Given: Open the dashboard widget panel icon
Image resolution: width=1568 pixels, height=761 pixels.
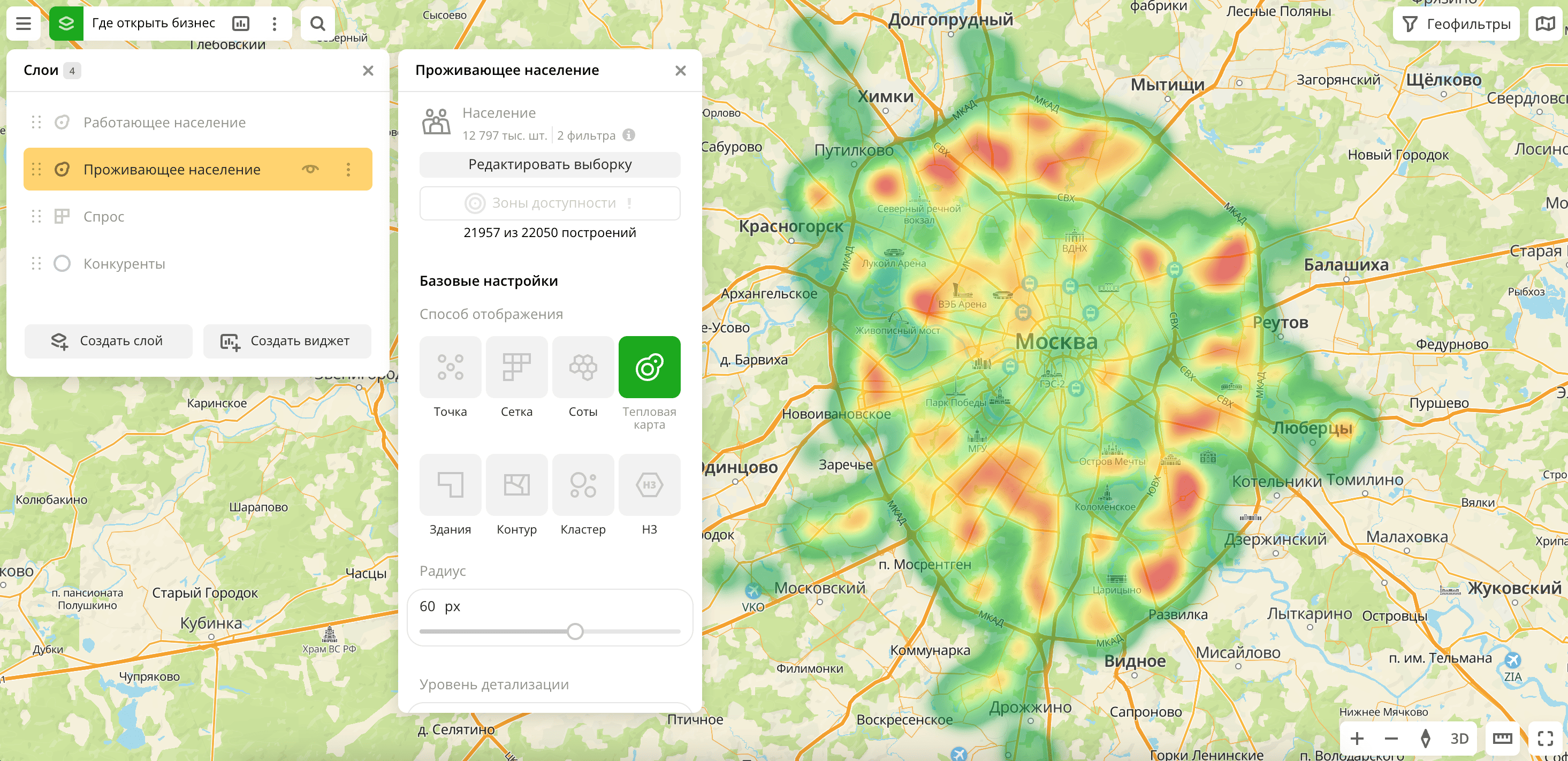Looking at the screenshot, I should [241, 24].
